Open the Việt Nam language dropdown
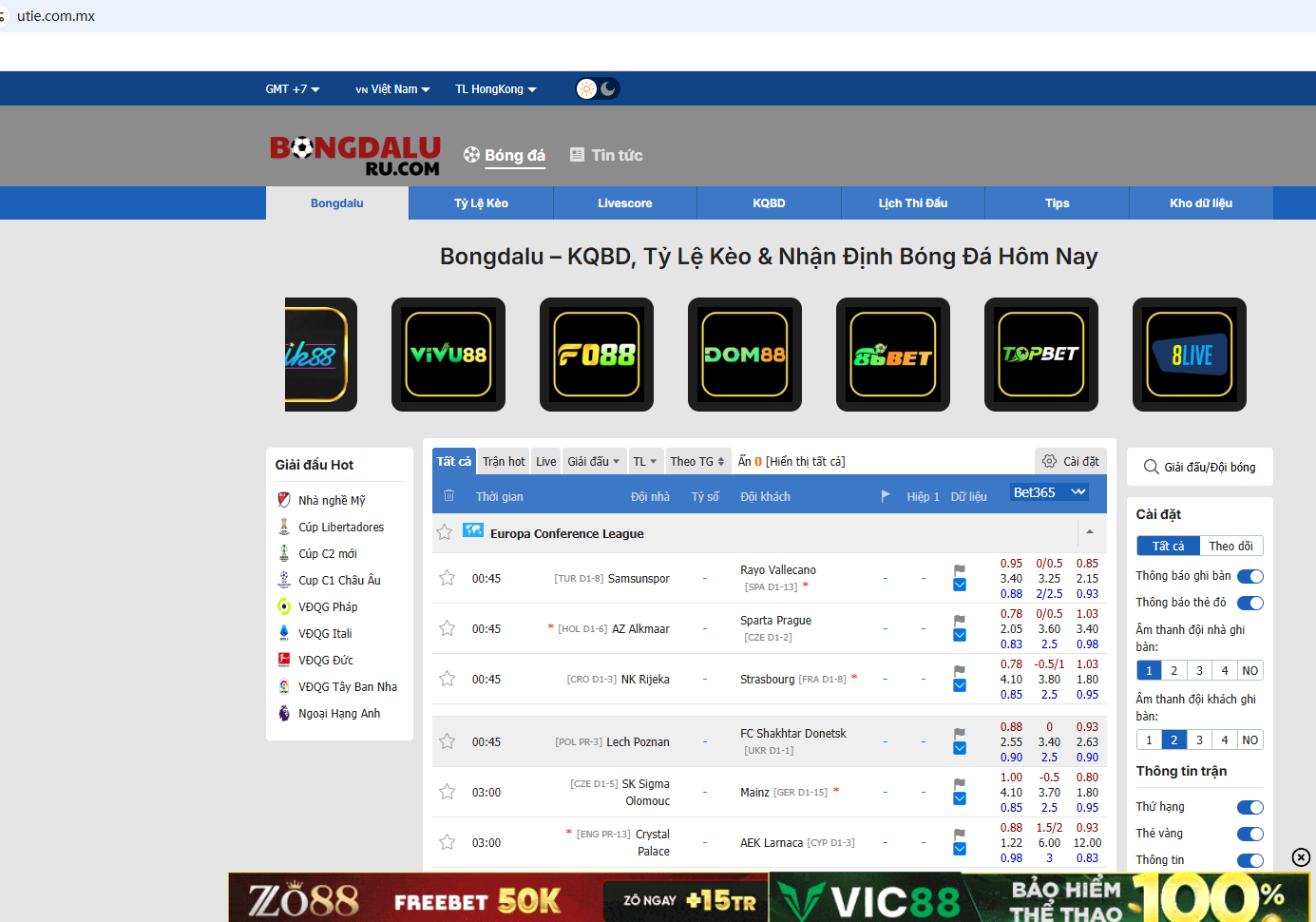This screenshot has width=1316, height=922. pyautogui.click(x=393, y=89)
